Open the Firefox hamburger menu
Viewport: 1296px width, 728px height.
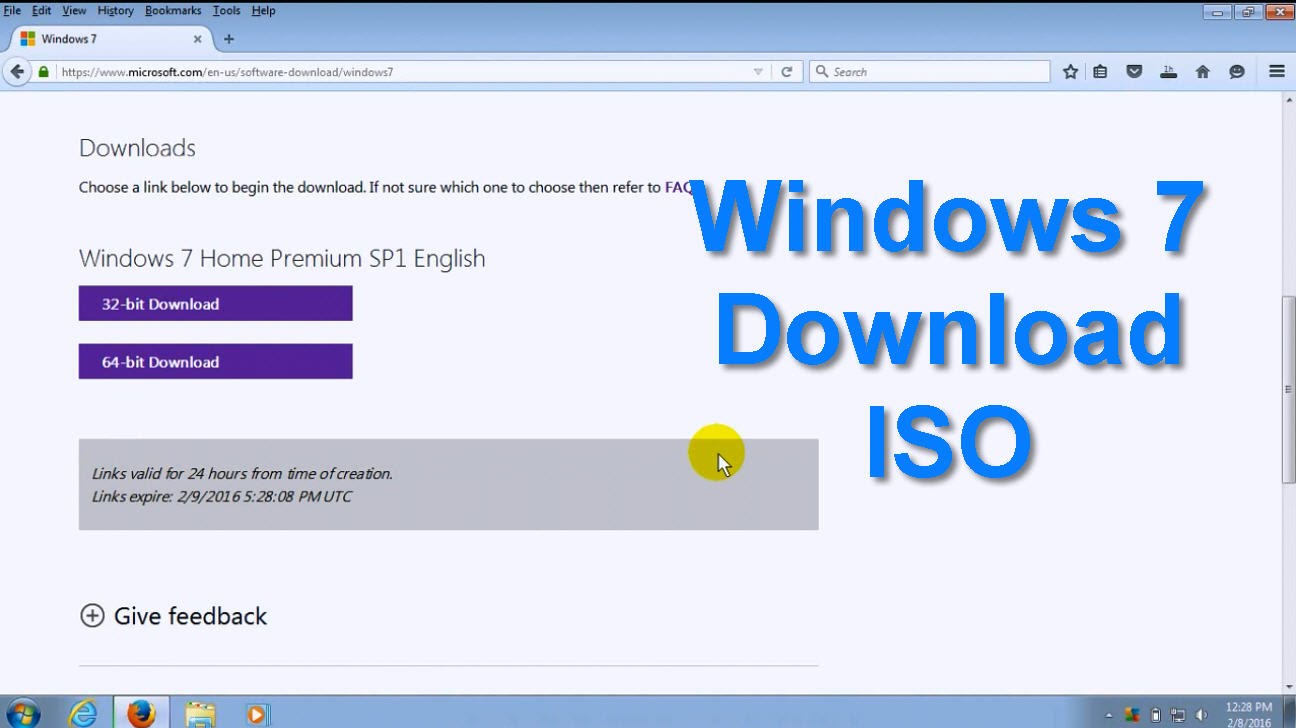click(x=1276, y=72)
